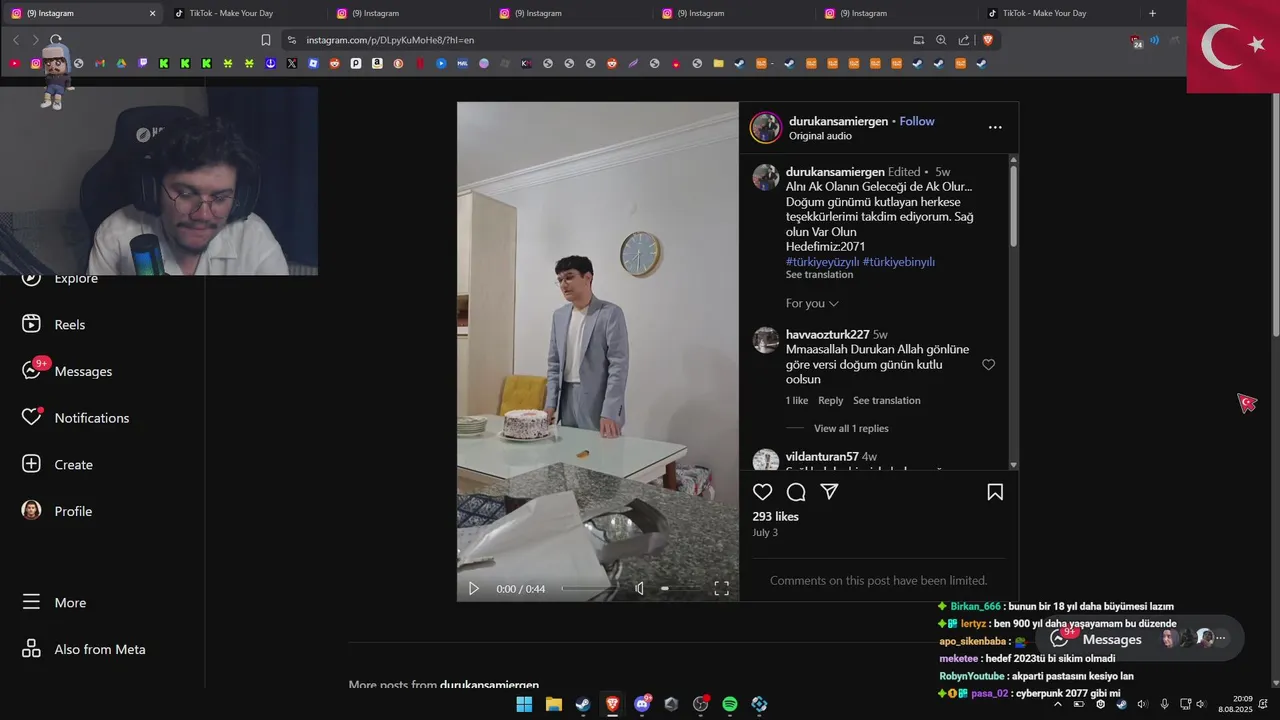The height and width of the screenshot is (720, 1280).
Task: Expand View all 1 replies
Action: 851,428
